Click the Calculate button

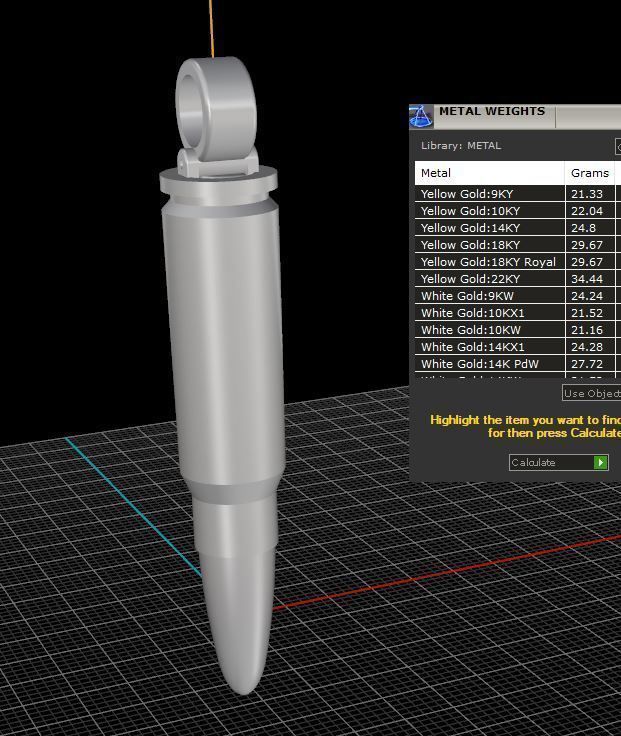coord(559,463)
